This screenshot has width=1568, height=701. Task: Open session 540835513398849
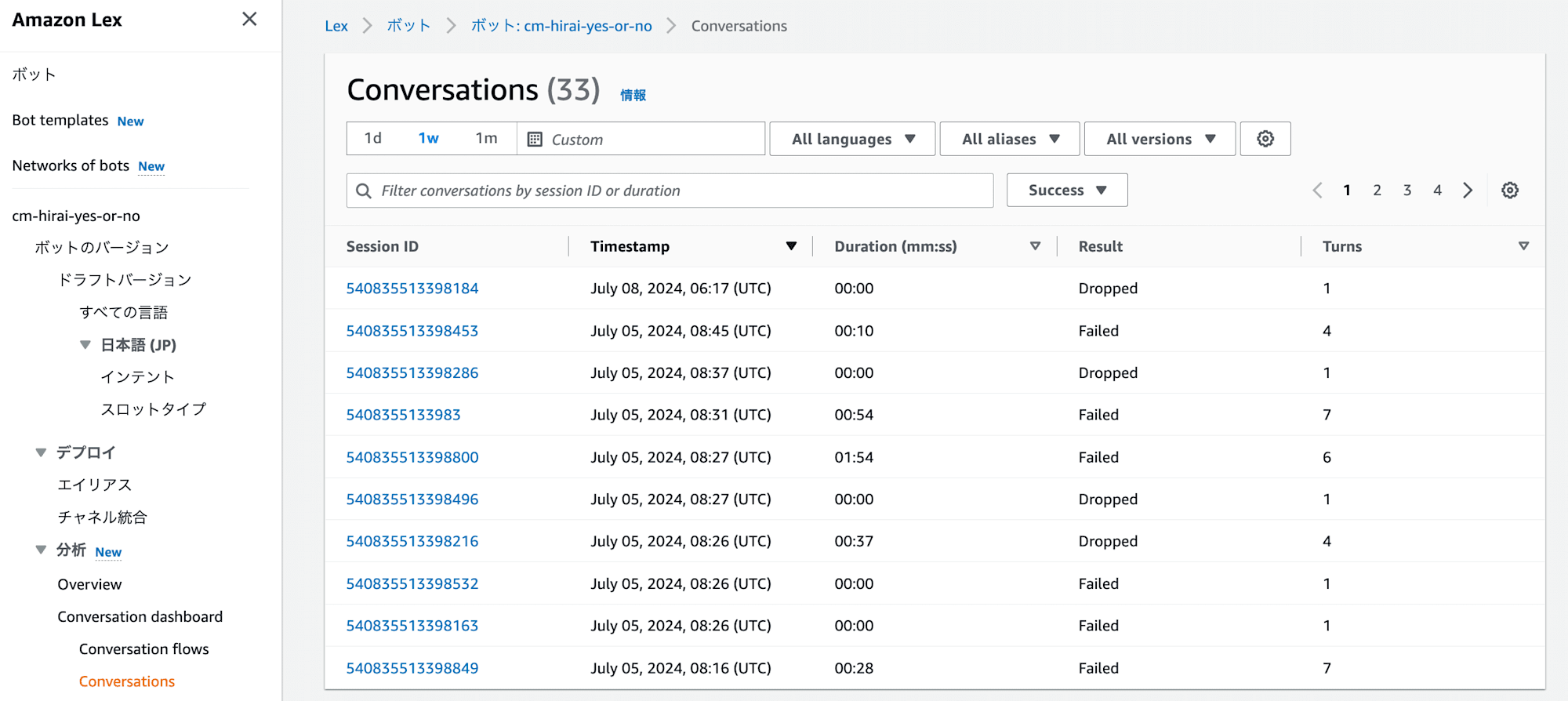tap(412, 668)
